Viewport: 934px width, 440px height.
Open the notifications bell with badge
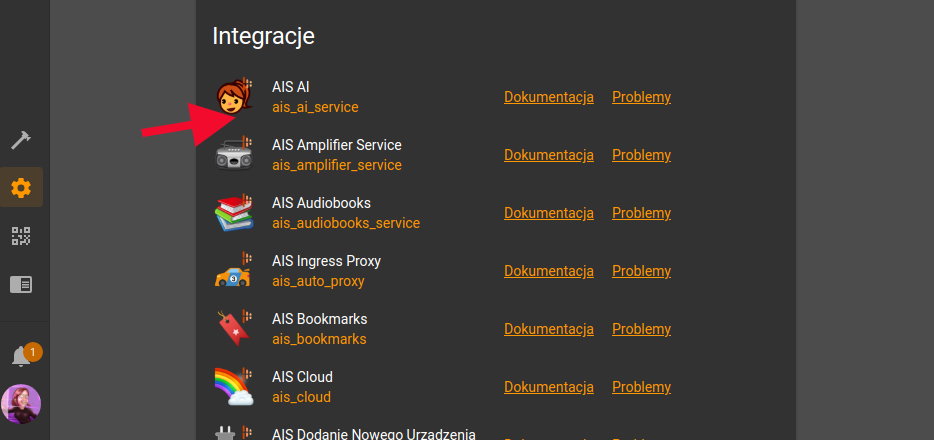23,355
